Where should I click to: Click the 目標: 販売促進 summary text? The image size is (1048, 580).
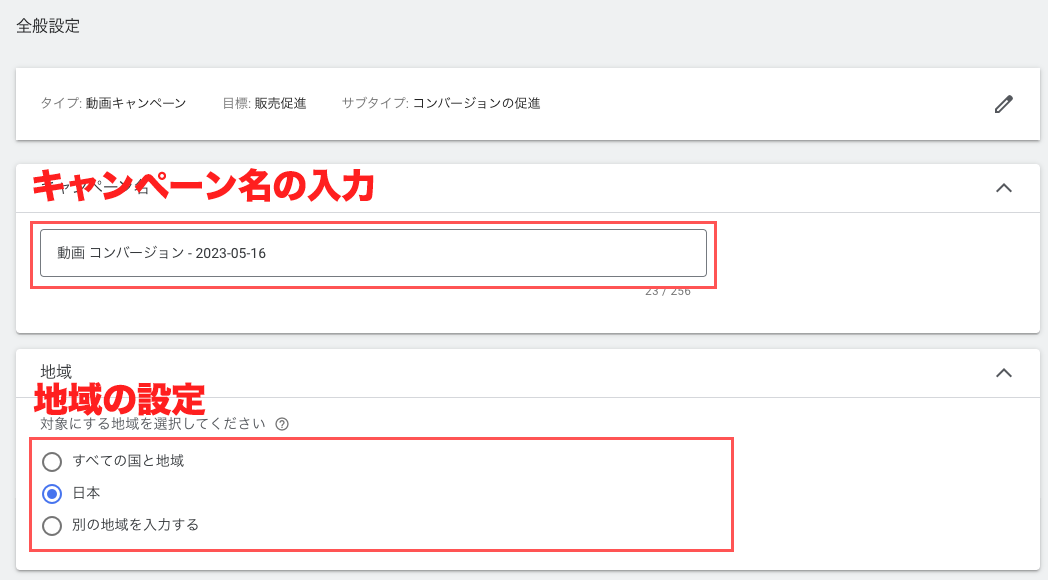[264, 103]
